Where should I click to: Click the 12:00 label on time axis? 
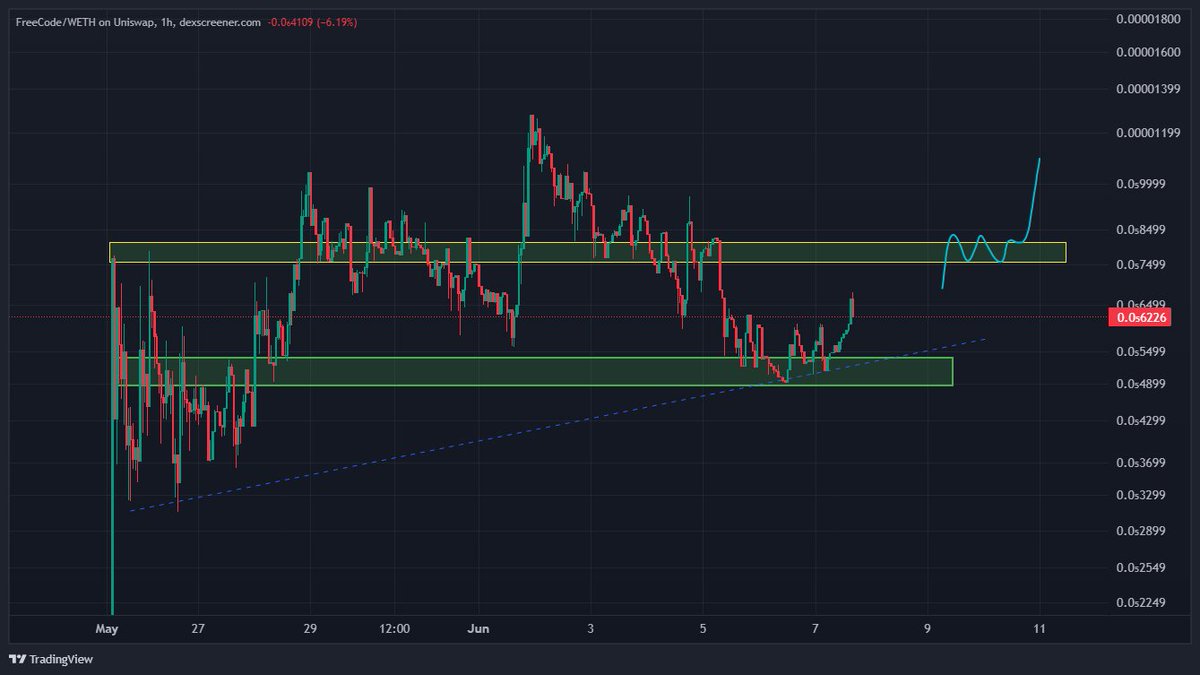pyautogui.click(x=395, y=629)
